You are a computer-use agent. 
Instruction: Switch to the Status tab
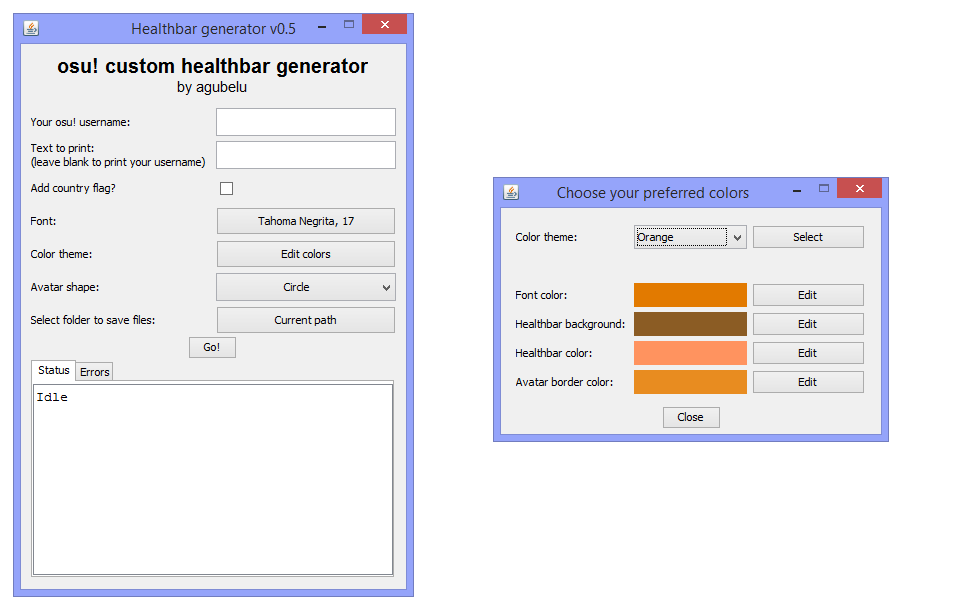tap(53, 370)
